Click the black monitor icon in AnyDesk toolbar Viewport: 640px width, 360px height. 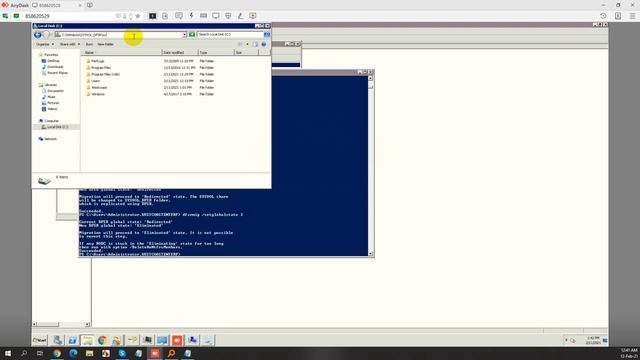coord(153,16)
